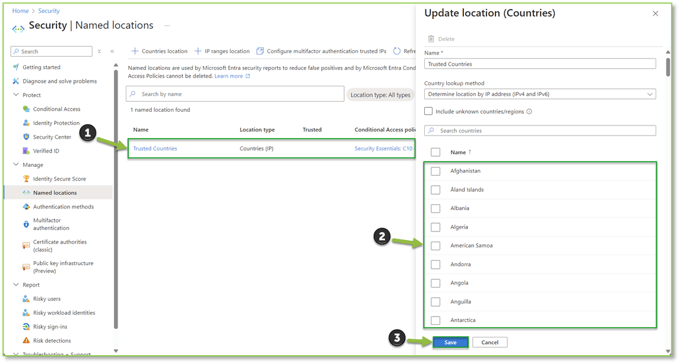Add a Countries location with plus icon
The height and width of the screenshot is (364, 680).
point(135,51)
